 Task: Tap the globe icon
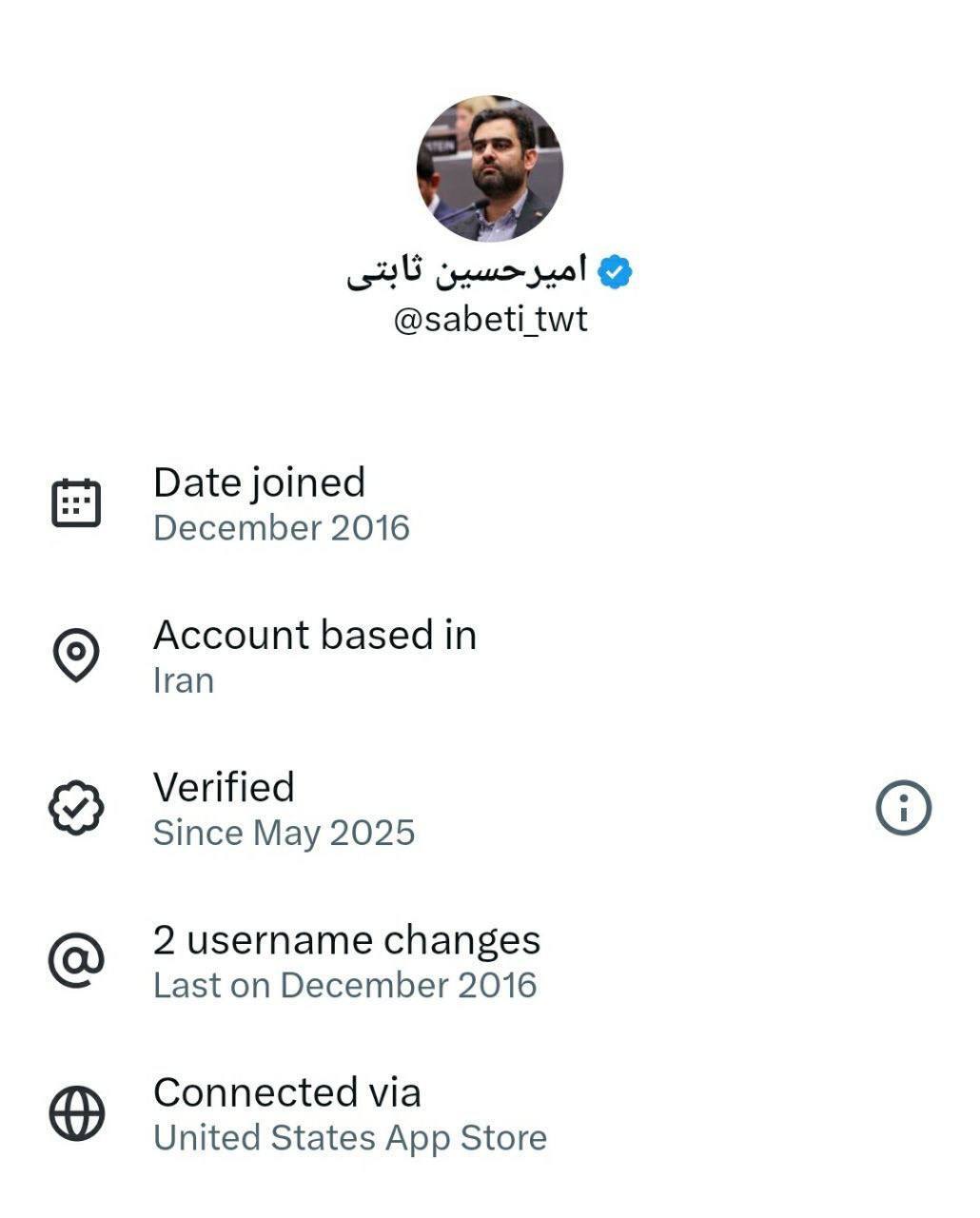coord(76,1113)
